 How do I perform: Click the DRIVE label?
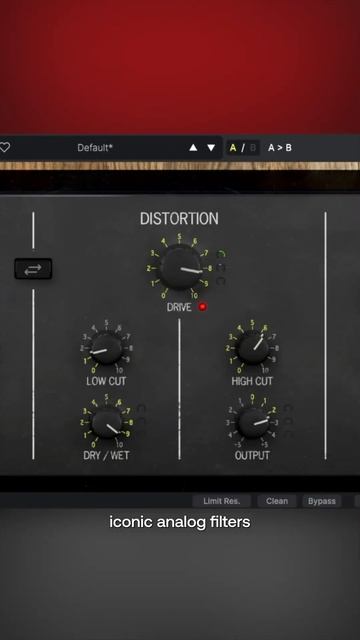pyautogui.click(x=179, y=307)
